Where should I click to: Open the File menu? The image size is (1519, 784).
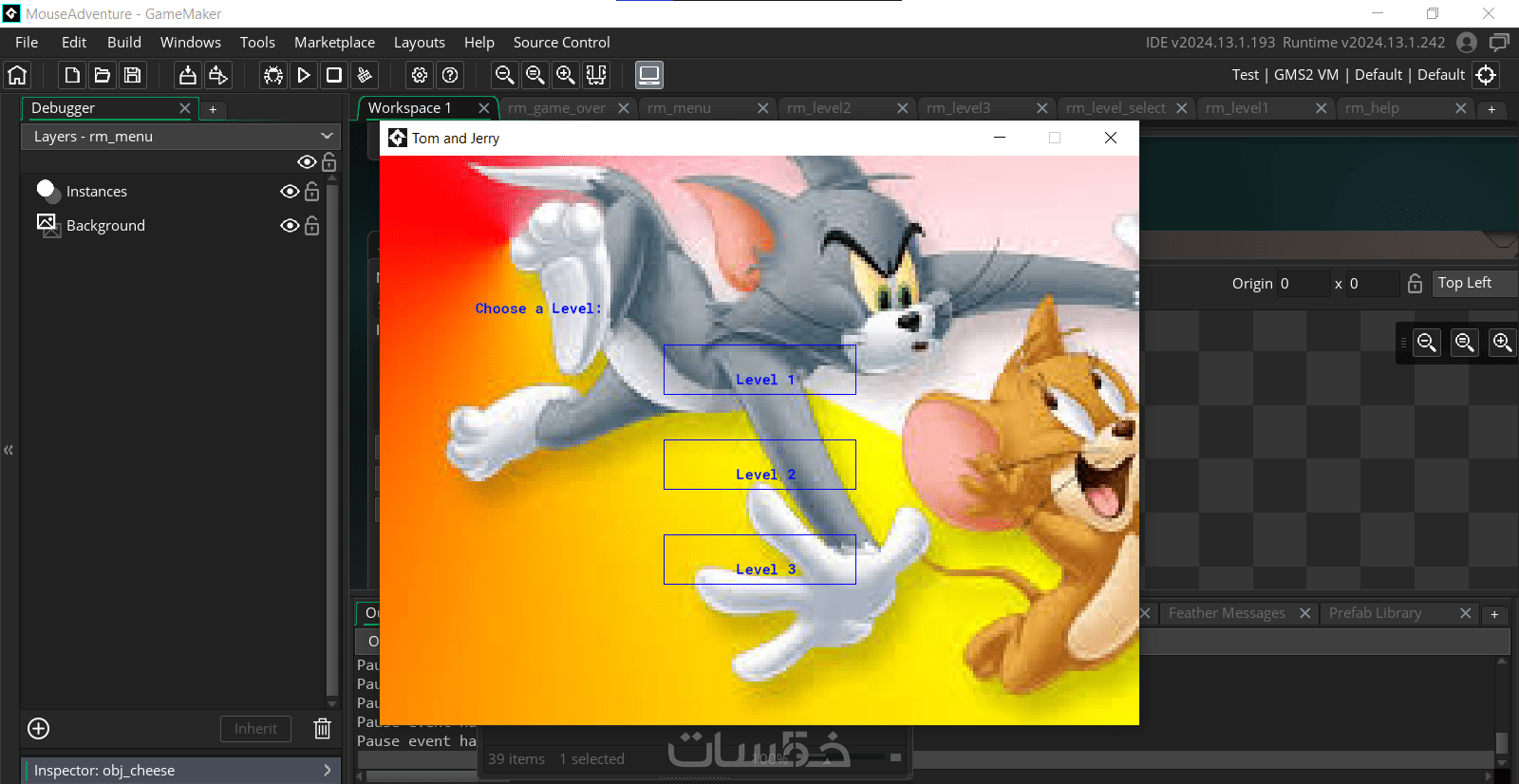pos(27,43)
